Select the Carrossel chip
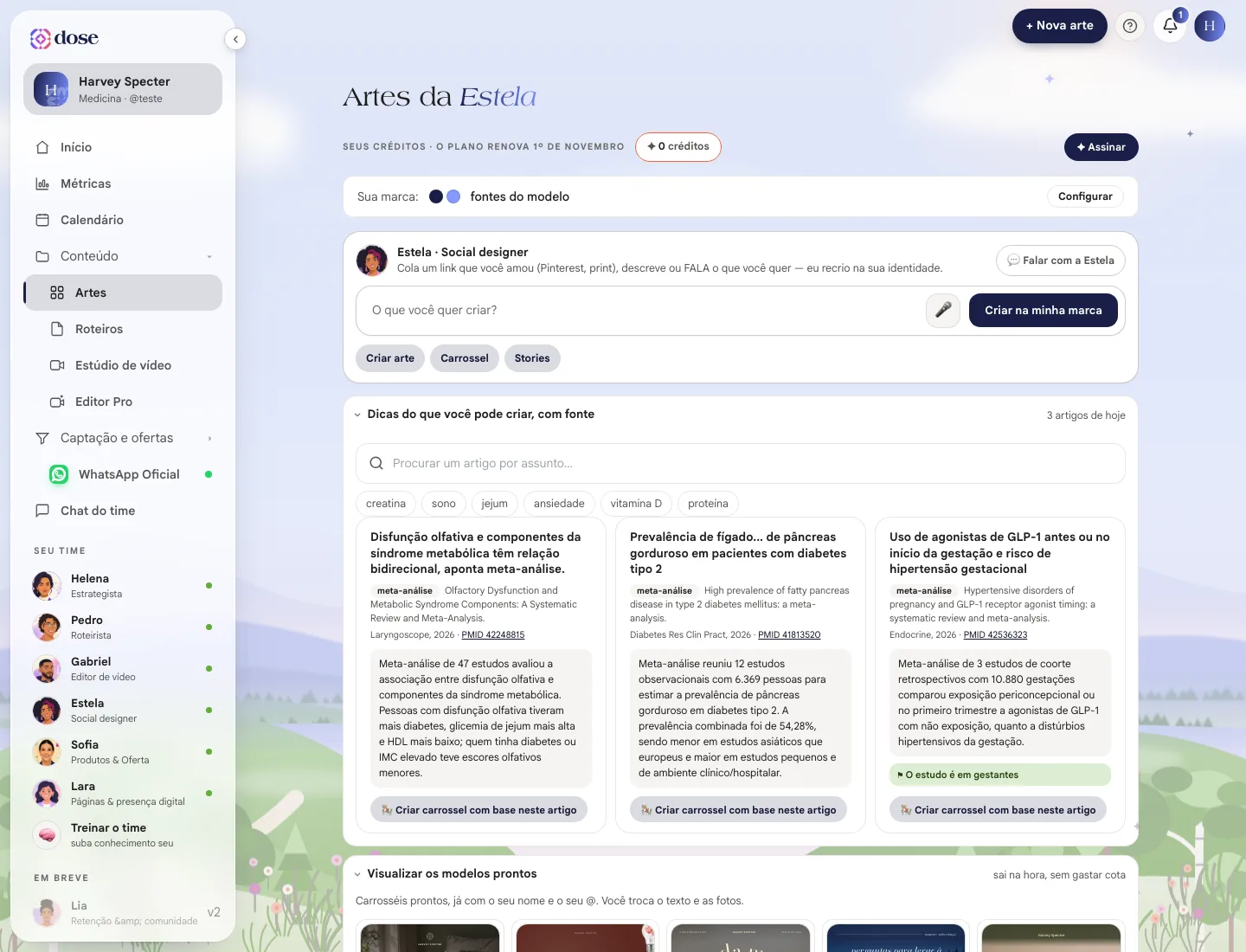 (465, 358)
